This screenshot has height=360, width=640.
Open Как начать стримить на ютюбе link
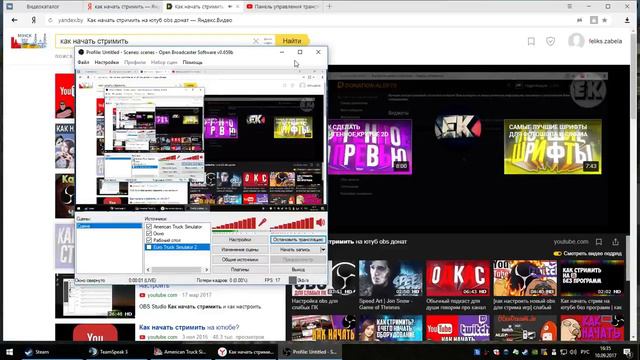pos(189,327)
